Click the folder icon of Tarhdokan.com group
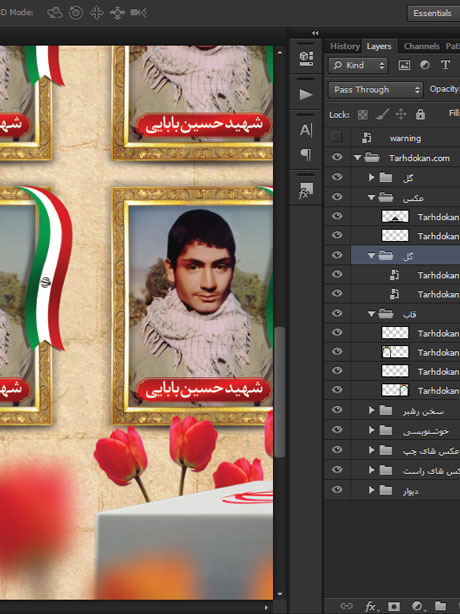Image resolution: width=460 pixels, height=614 pixels. click(x=372, y=158)
